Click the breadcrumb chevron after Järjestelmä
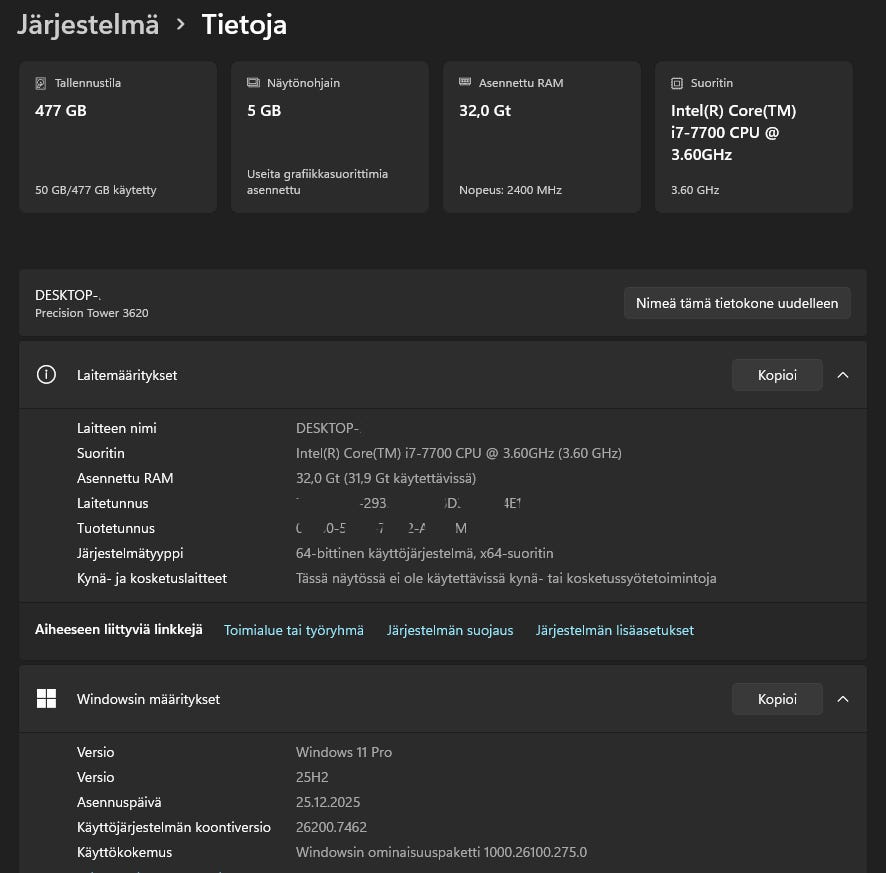 (181, 24)
